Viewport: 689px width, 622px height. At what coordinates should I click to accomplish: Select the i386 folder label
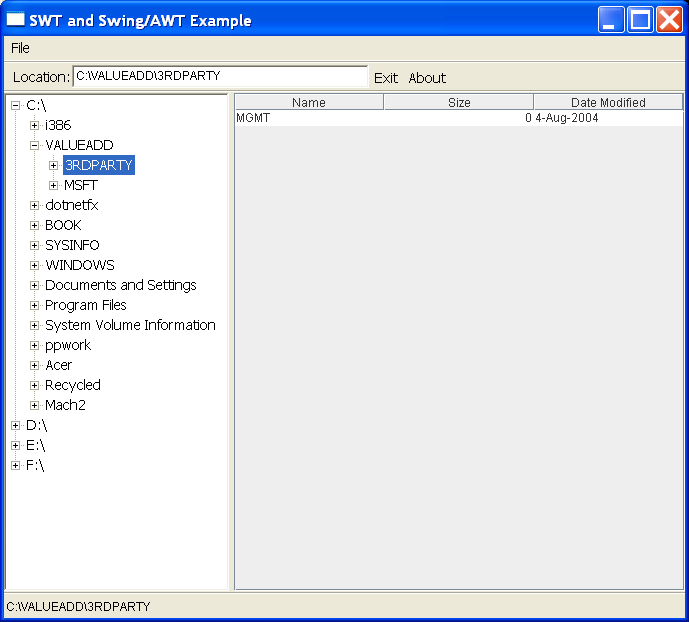tap(58, 125)
